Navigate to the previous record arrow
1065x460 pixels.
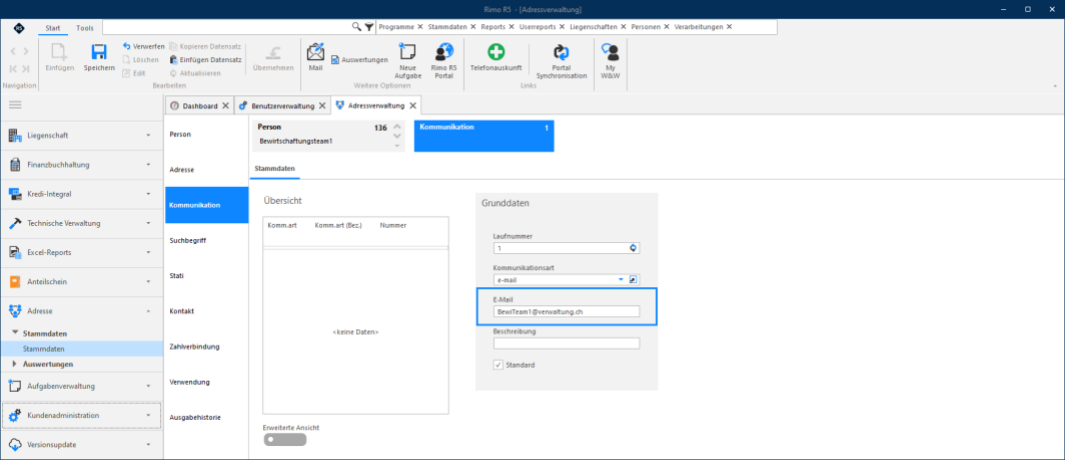(14, 51)
